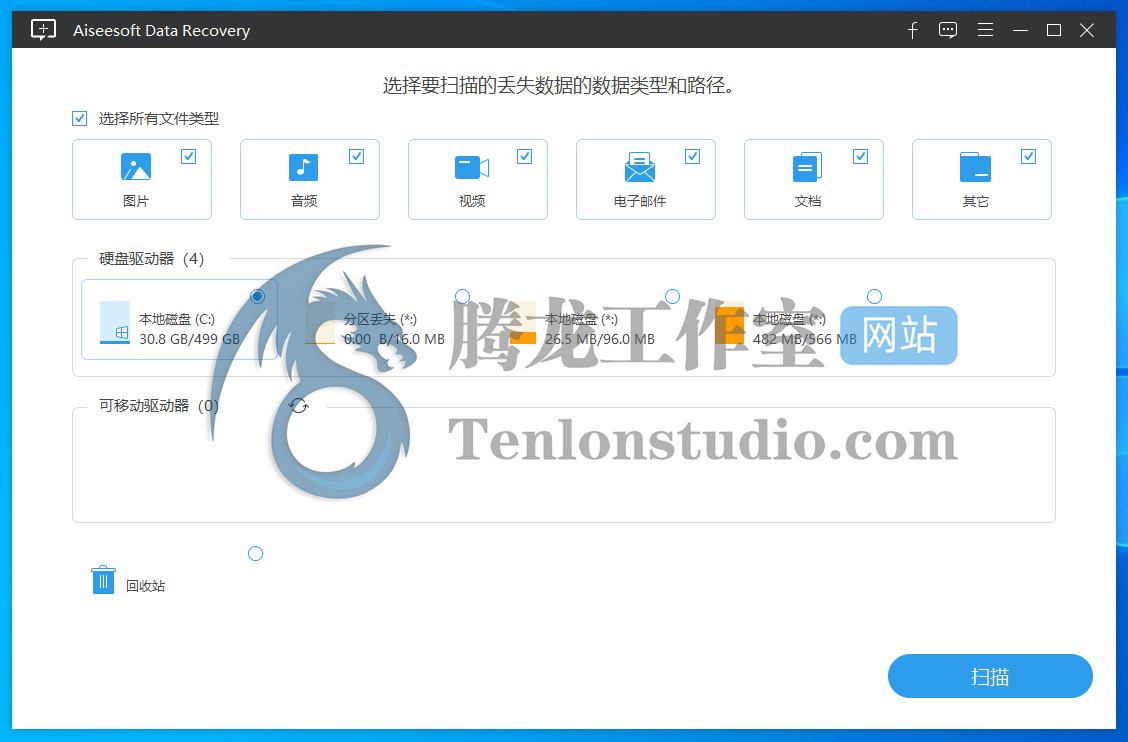This screenshot has height=742, width=1128.
Task: Click 30.8 GB/499 GB size text
Action: [x=189, y=339]
